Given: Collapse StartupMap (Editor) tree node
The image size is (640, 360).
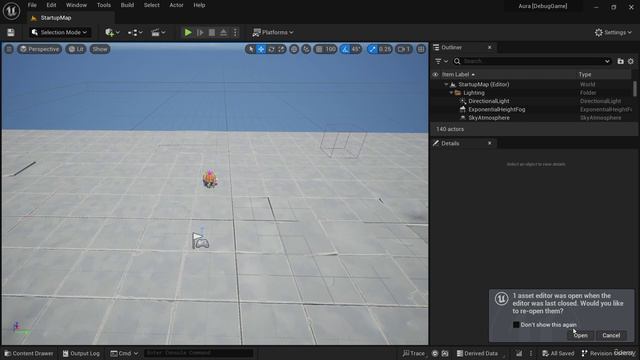Looking at the screenshot, I should pyautogui.click(x=446, y=84).
